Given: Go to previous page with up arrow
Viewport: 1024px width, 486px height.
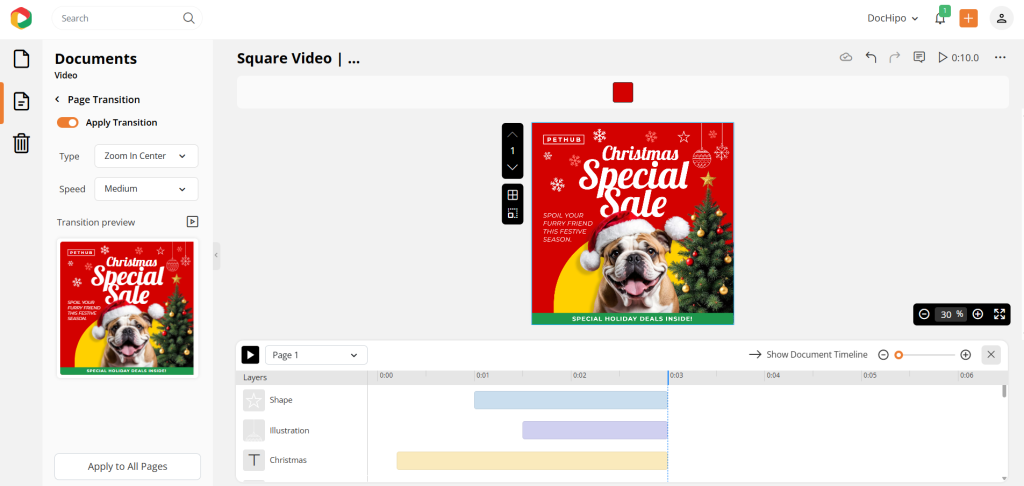Looking at the screenshot, I should [x=513, y=134].
